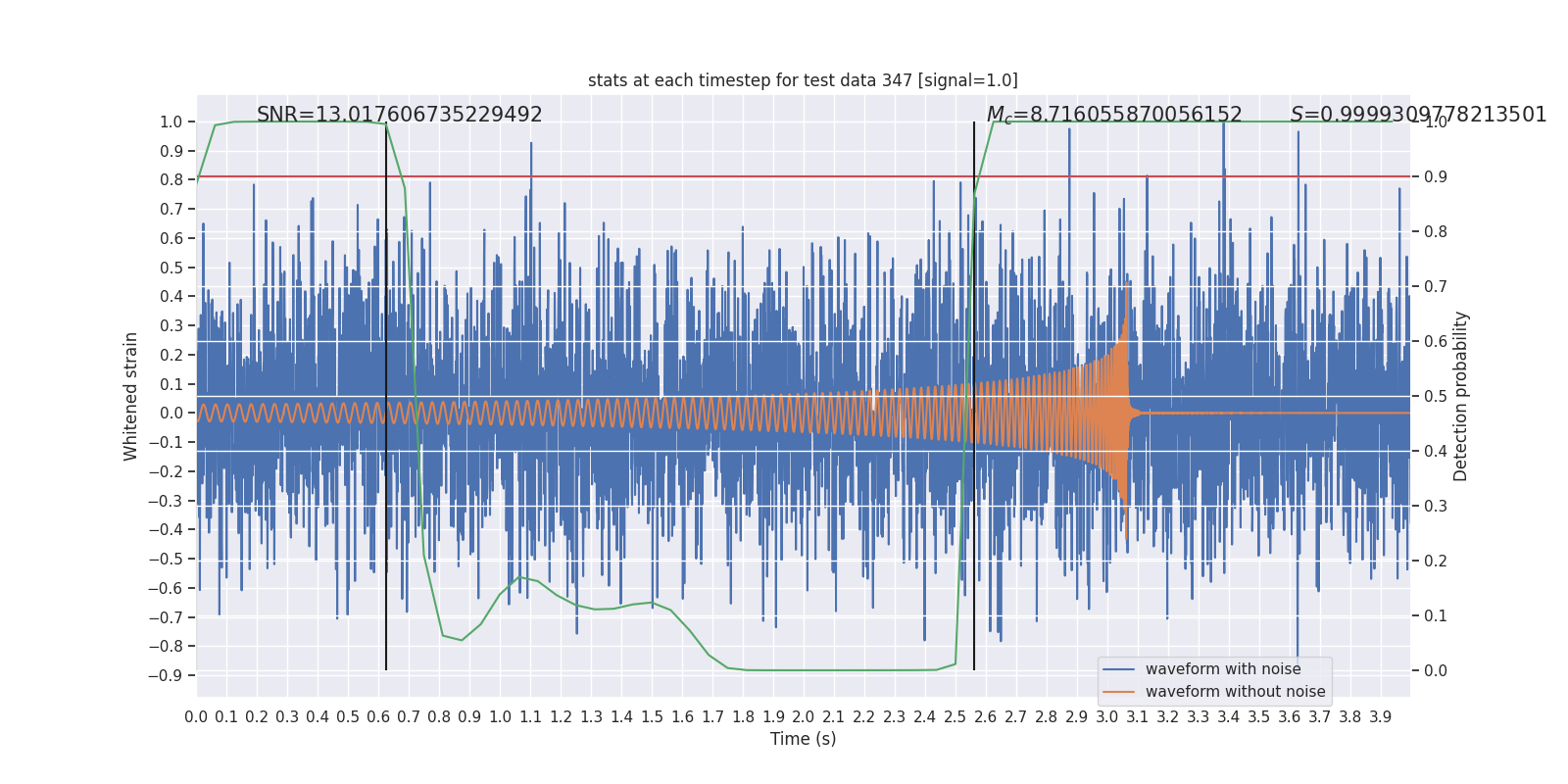Click right axis tick label 0.1
The width and height of the screenshot is (1568, 784).
pos(1435,615)
